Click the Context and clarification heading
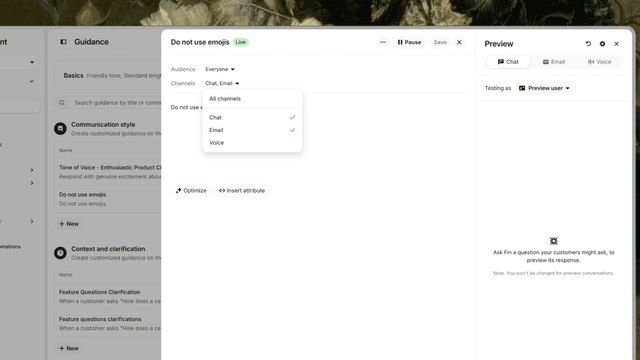 (x=108, y=249)
